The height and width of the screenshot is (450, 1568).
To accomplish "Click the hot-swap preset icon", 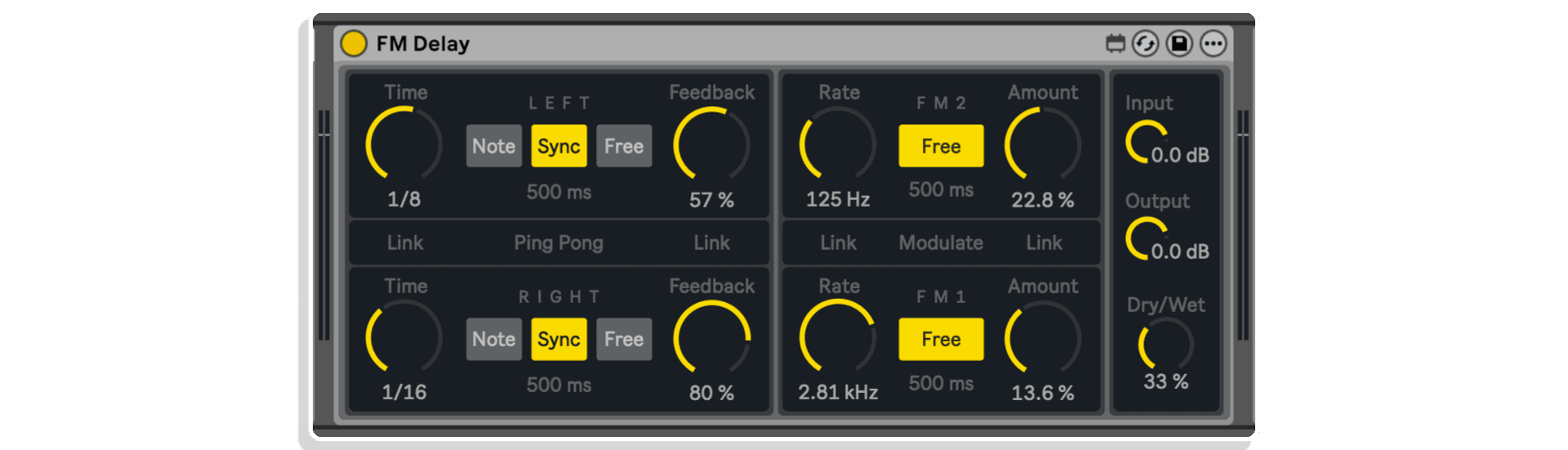I will 1145,43.
